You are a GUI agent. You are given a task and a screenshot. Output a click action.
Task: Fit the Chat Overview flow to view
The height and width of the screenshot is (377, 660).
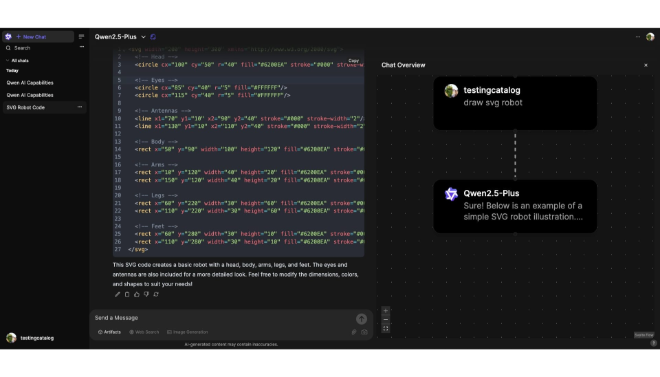(x=386, y=329)
